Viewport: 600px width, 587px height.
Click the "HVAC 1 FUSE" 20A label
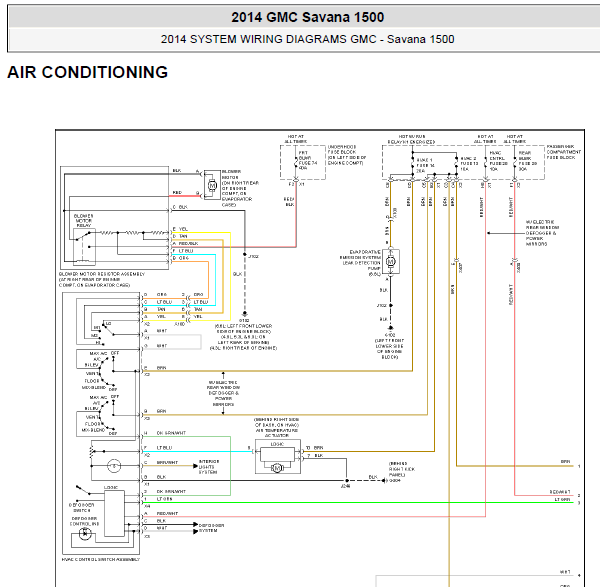pos(425,165)
